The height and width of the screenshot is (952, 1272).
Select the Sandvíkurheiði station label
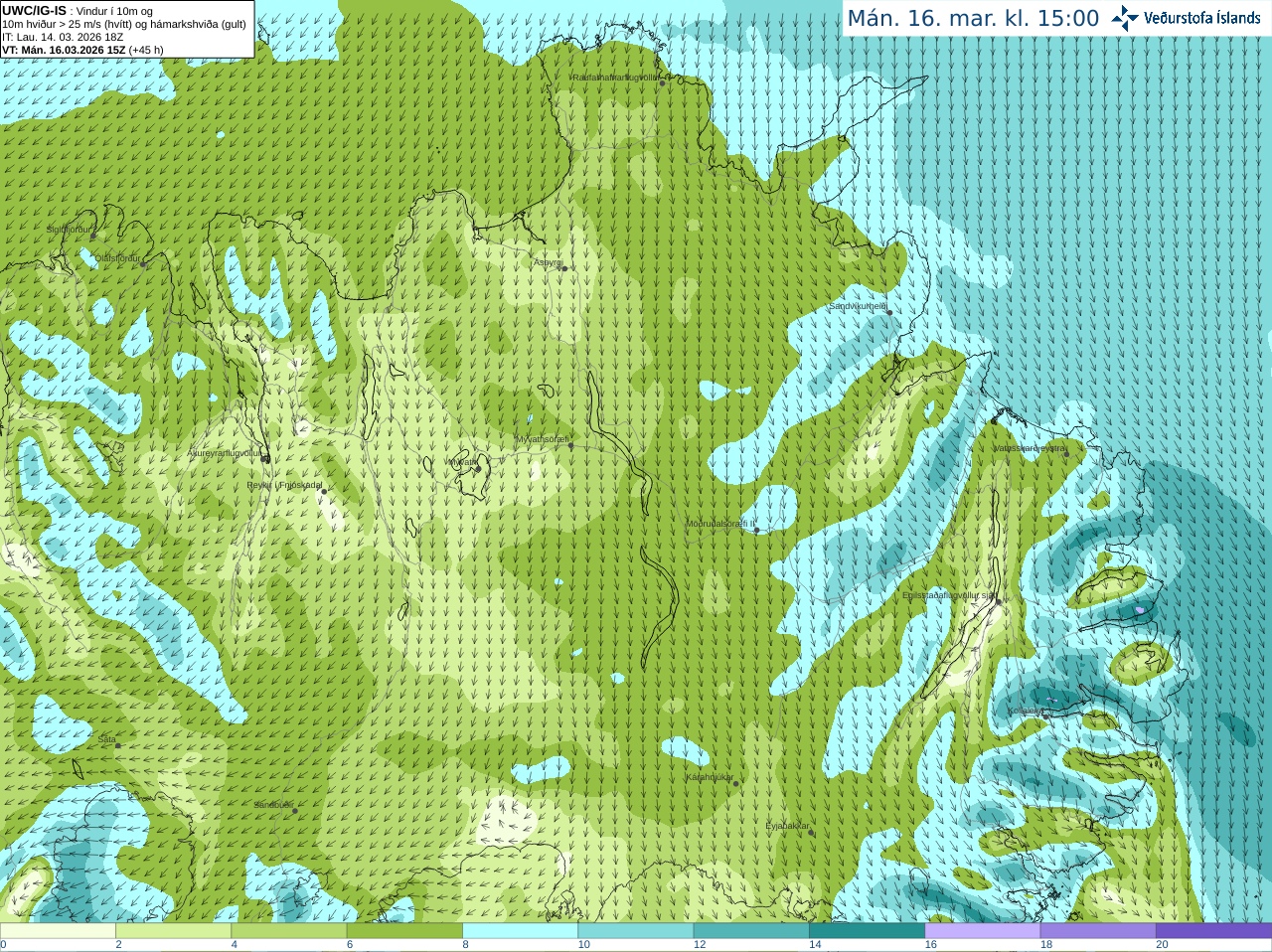coord(858,307)
